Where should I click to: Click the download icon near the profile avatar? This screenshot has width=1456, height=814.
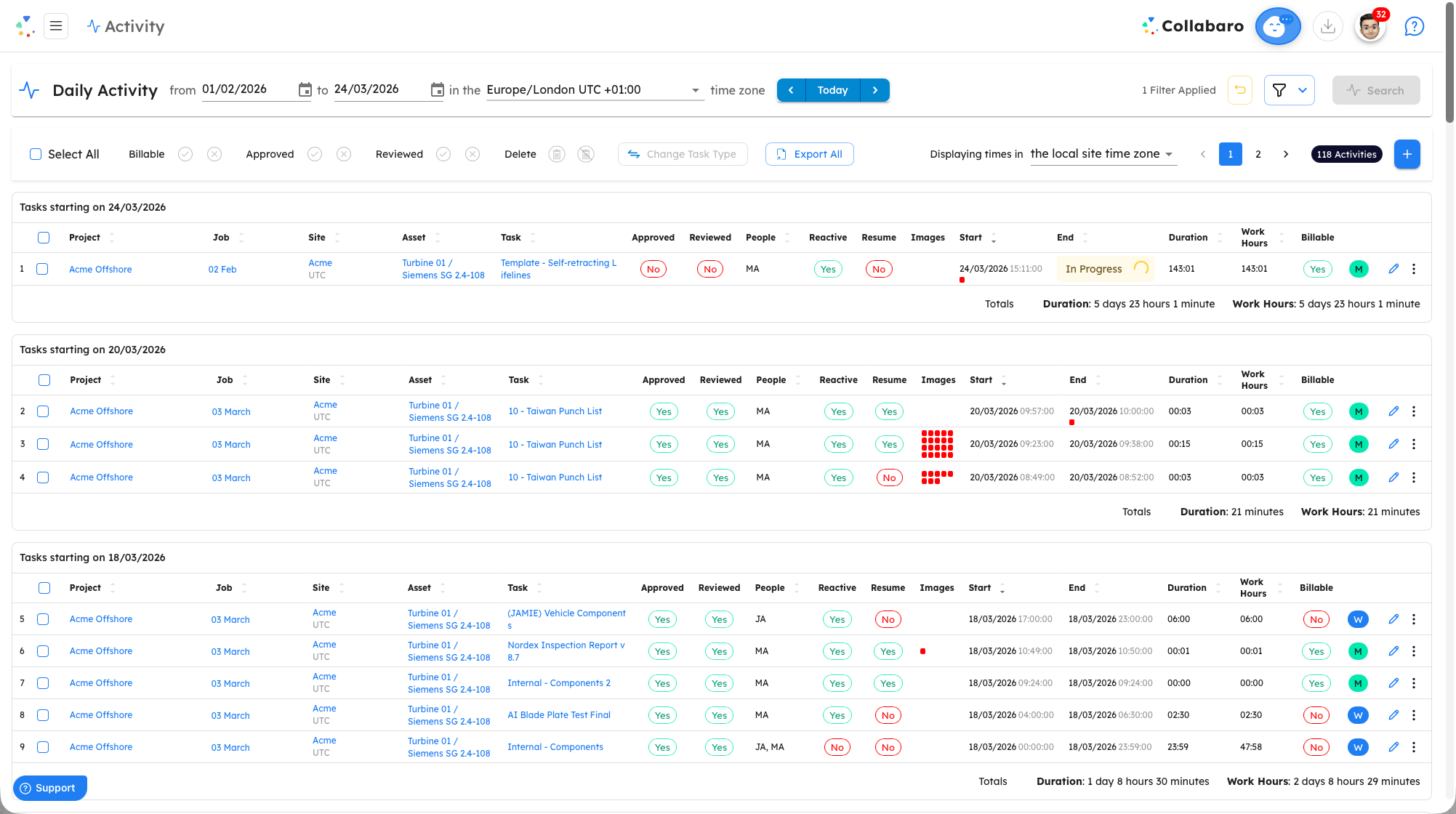[x=1328, y=25]
